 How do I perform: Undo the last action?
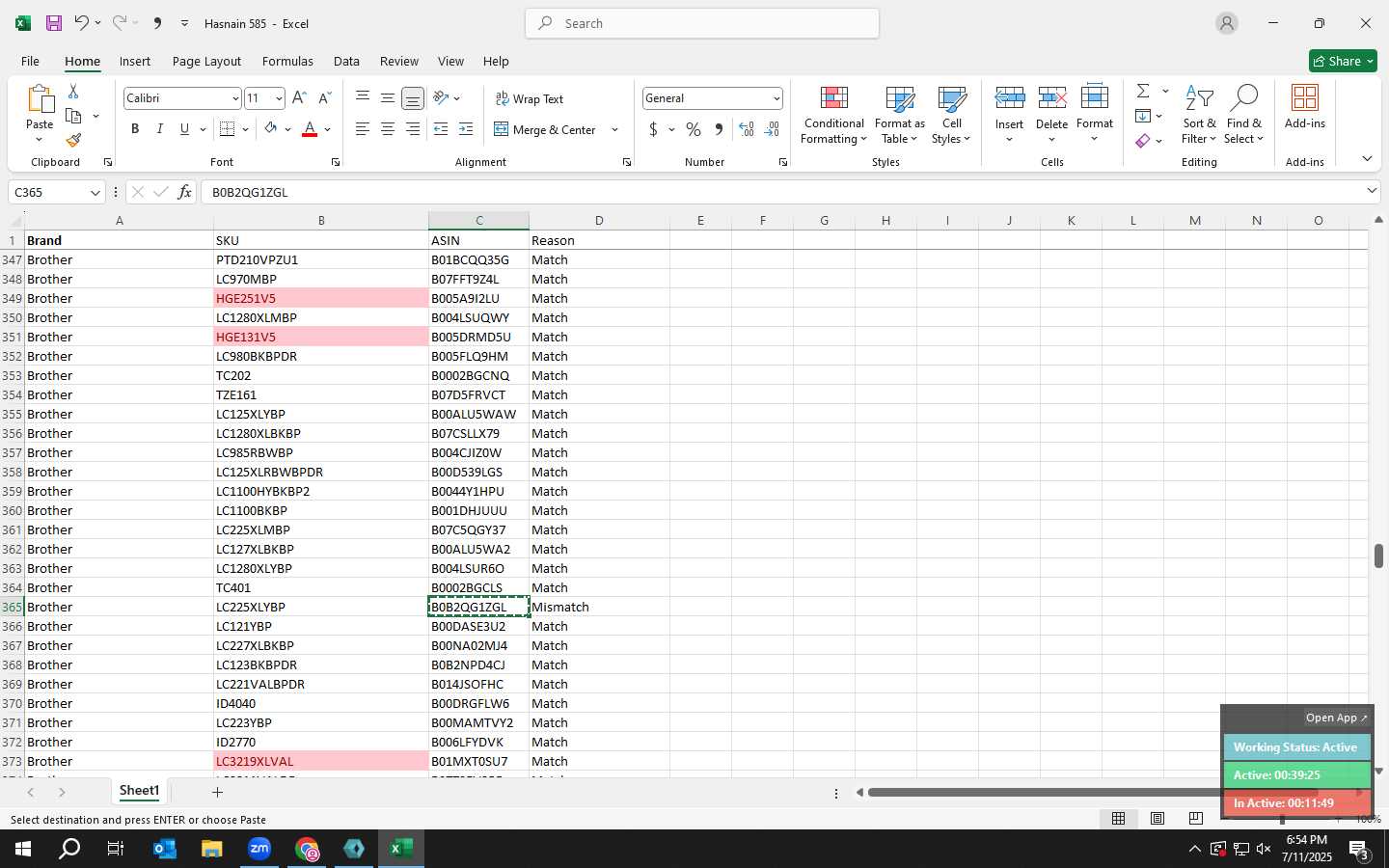82,23
